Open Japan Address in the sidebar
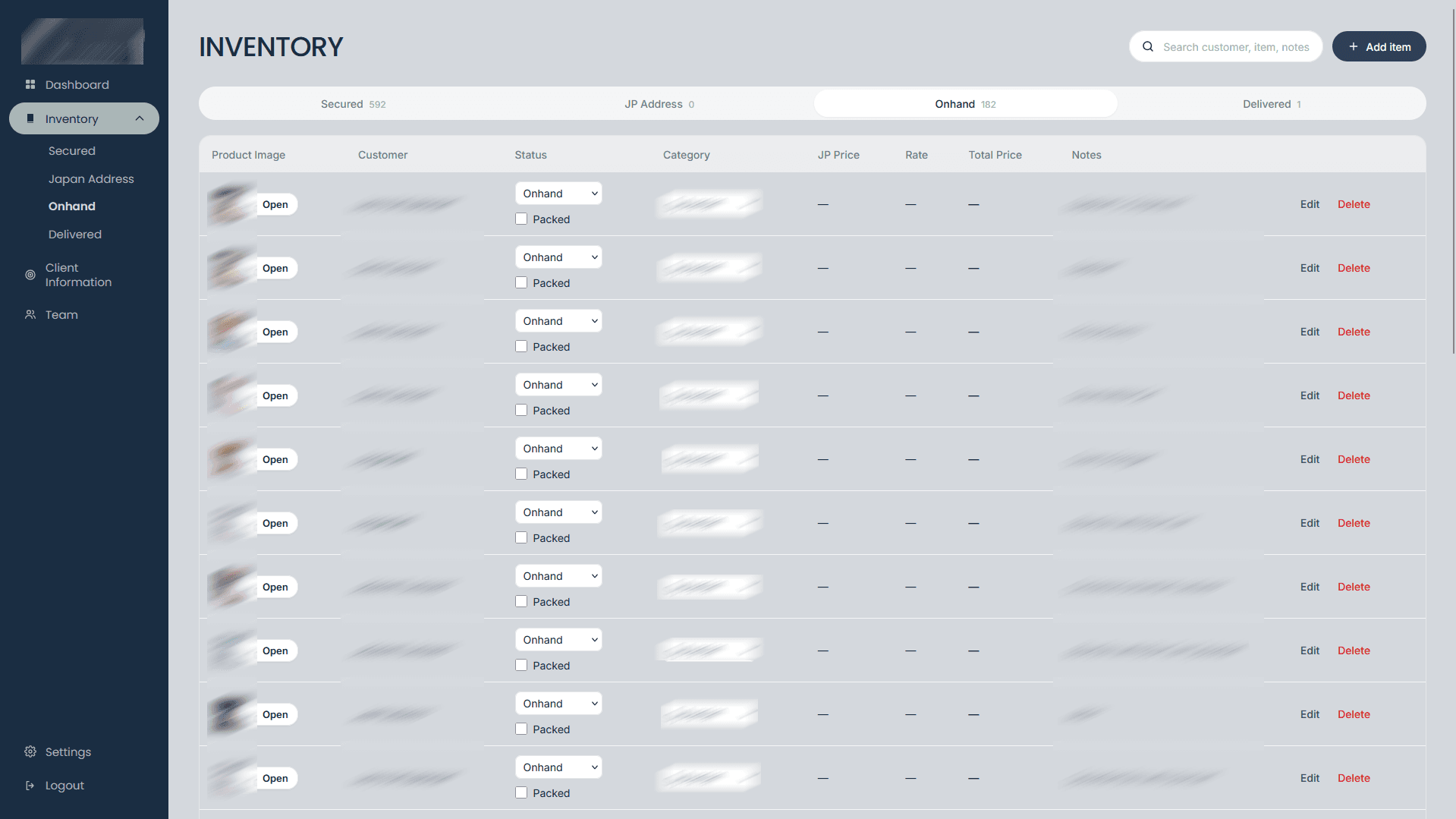 point(91,179)
